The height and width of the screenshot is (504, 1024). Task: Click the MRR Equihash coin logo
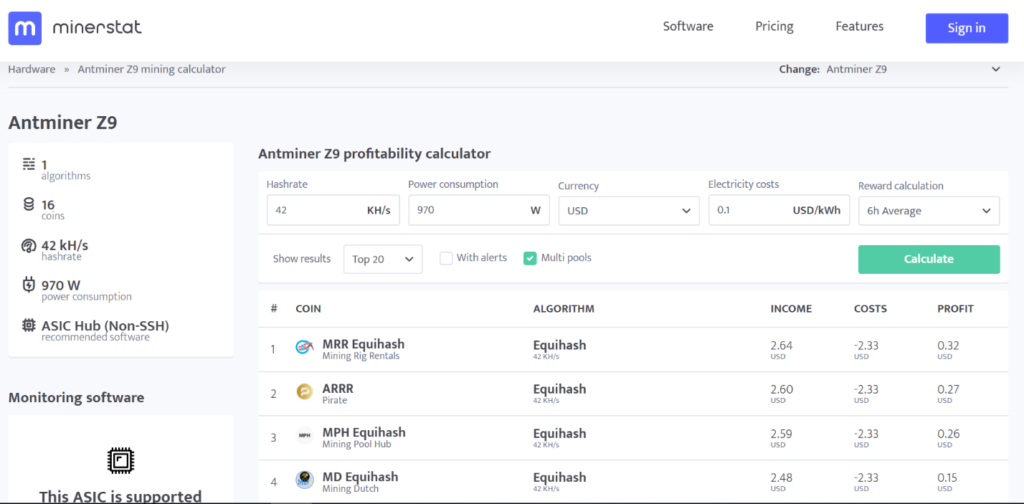304,349
